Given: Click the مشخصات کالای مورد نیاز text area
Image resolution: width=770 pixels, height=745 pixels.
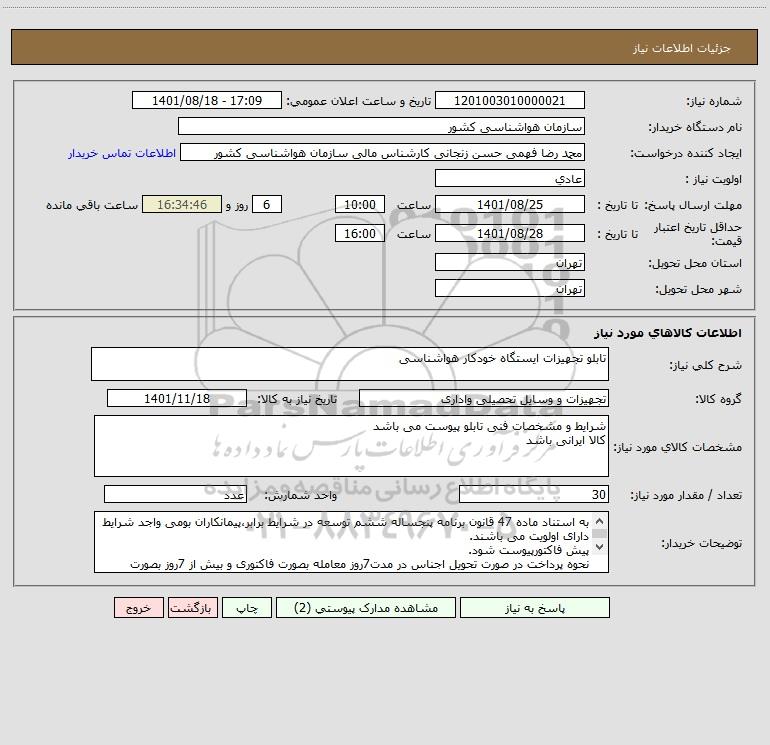Looking at the screenshot, I should point(351,446).
